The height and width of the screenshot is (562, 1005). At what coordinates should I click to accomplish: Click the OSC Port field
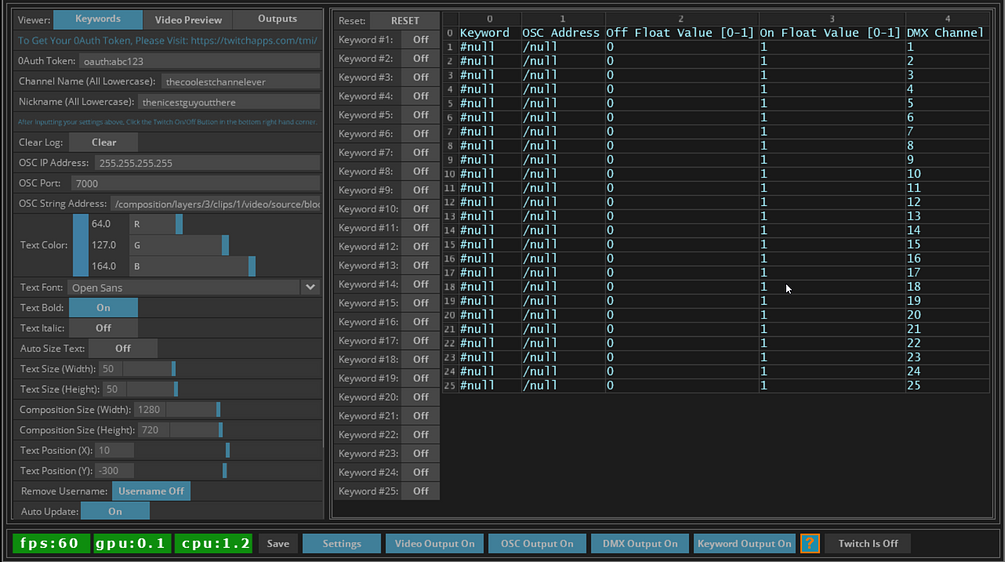pyautogui.click(x=195, y=183)
